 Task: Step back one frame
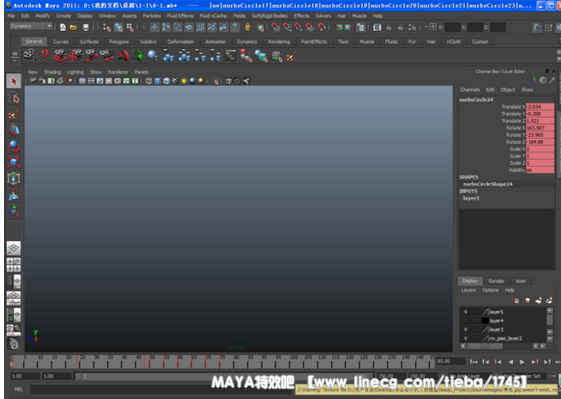coord(486,362)
